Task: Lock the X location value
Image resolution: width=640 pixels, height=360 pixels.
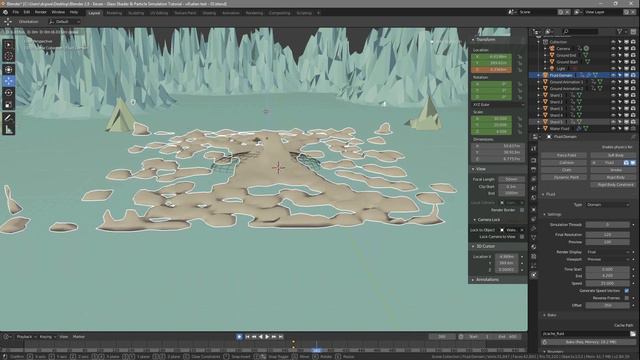Action: [520, 57]
